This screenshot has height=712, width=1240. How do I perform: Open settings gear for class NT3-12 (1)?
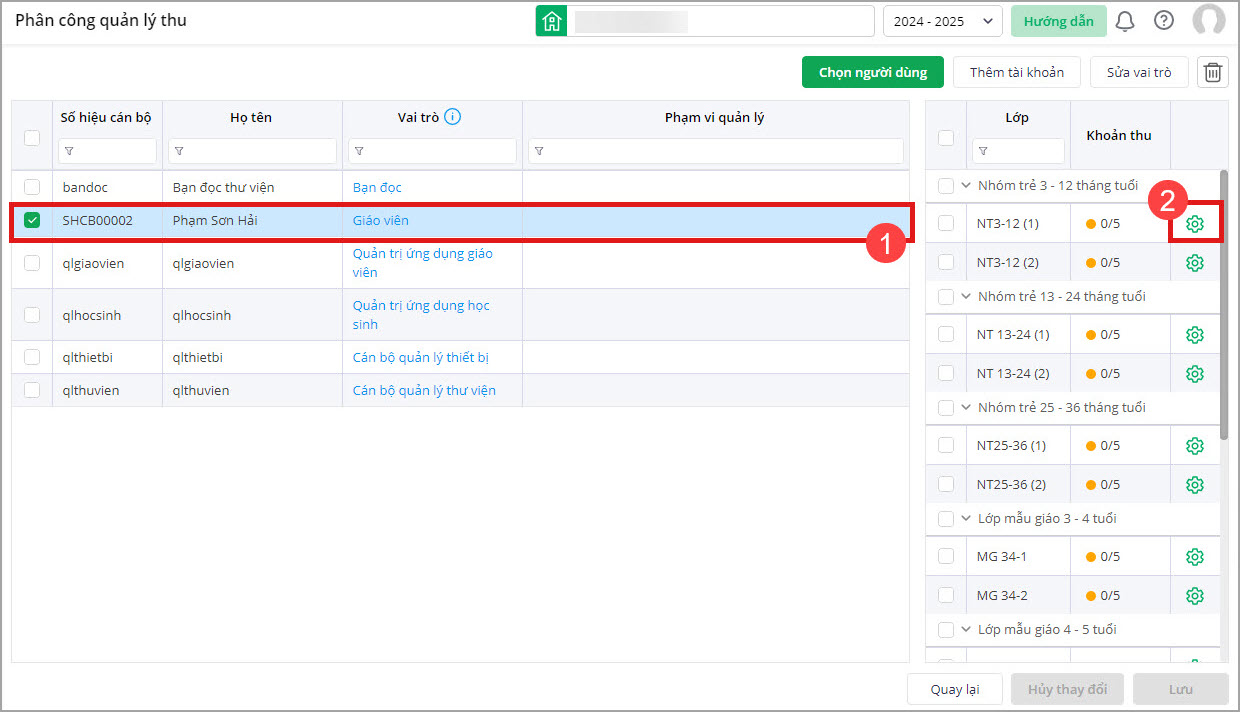tap(1194, 224)
